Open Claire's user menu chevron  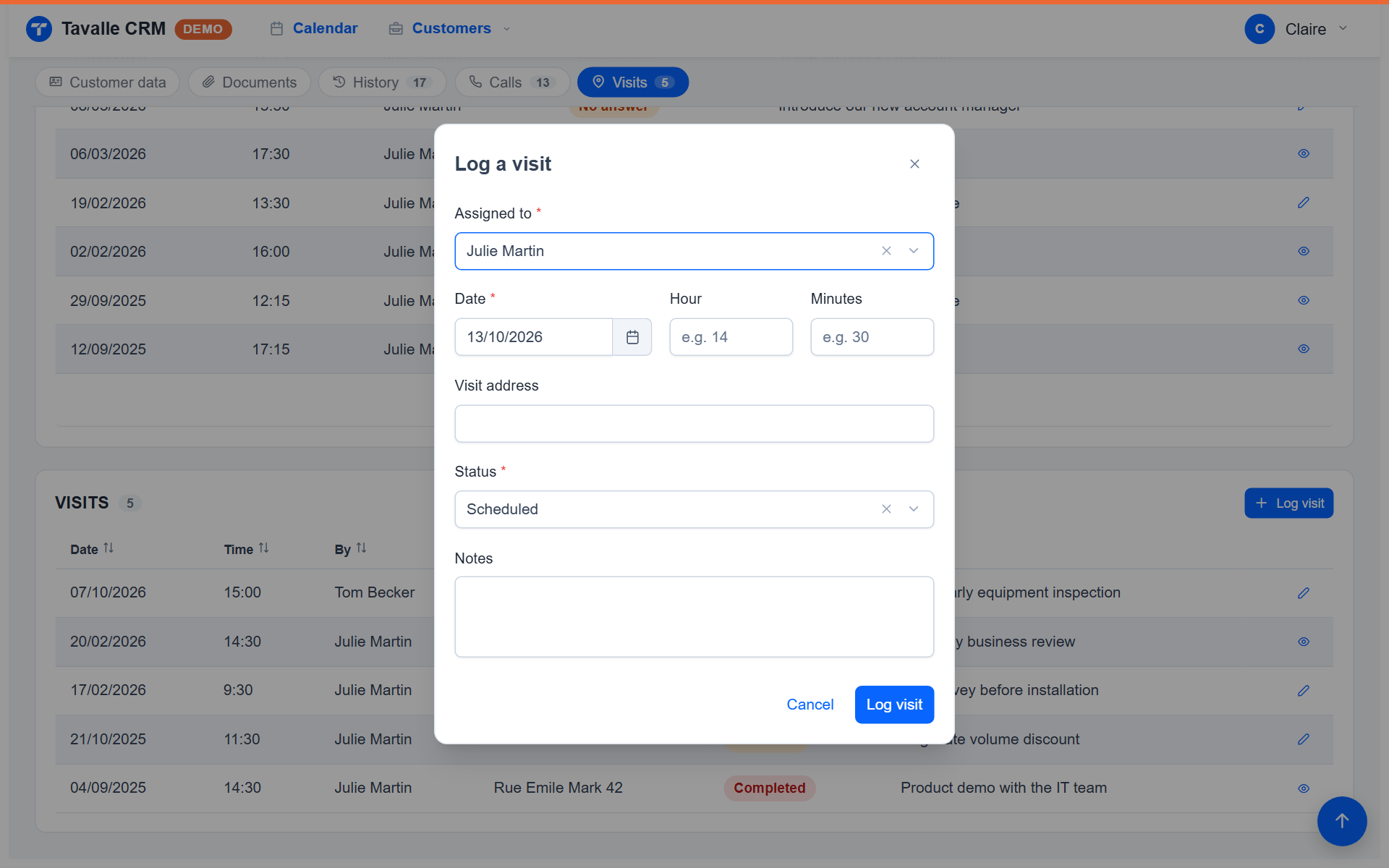pyautogui.click(x=1343, y=29)
